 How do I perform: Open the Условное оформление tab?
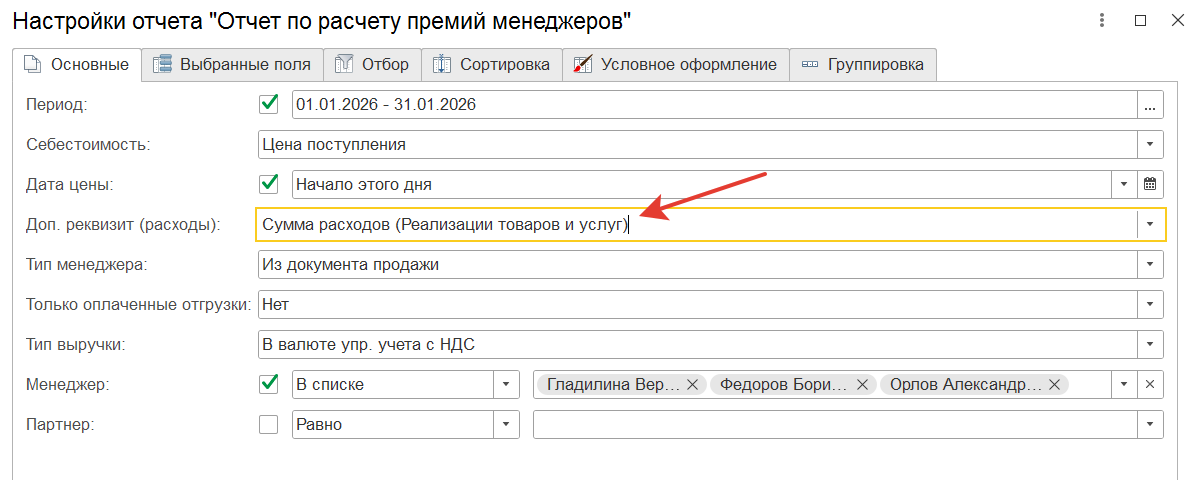click(x=676, y=65)
